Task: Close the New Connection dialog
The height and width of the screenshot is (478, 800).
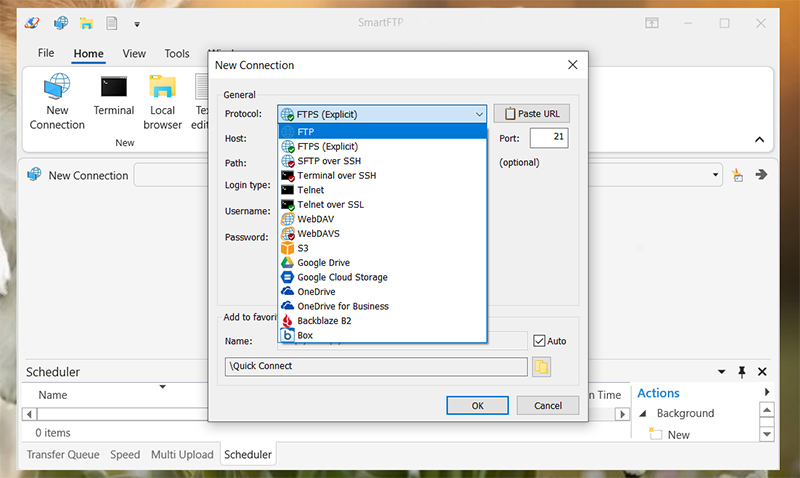Action: tap(572, 65)
